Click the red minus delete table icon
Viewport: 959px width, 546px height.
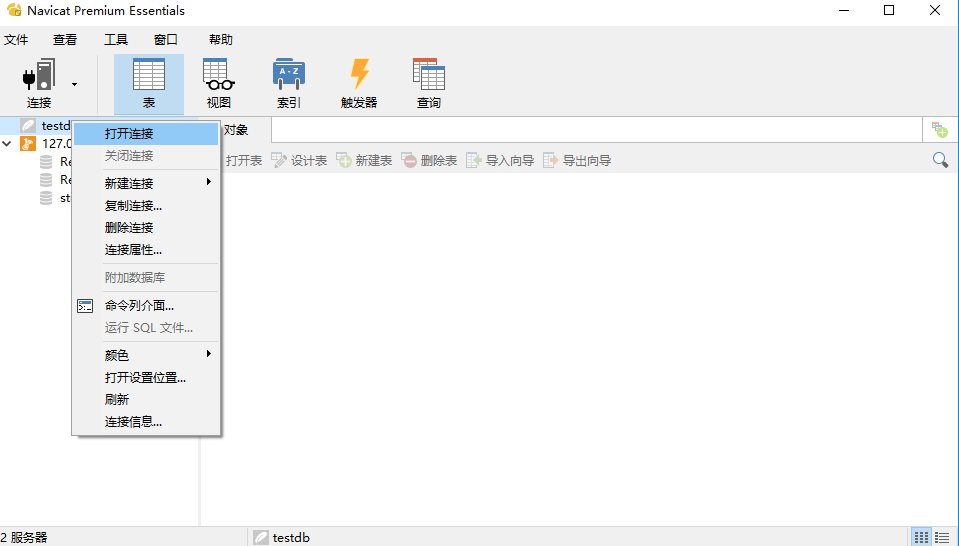coord(409,160)
